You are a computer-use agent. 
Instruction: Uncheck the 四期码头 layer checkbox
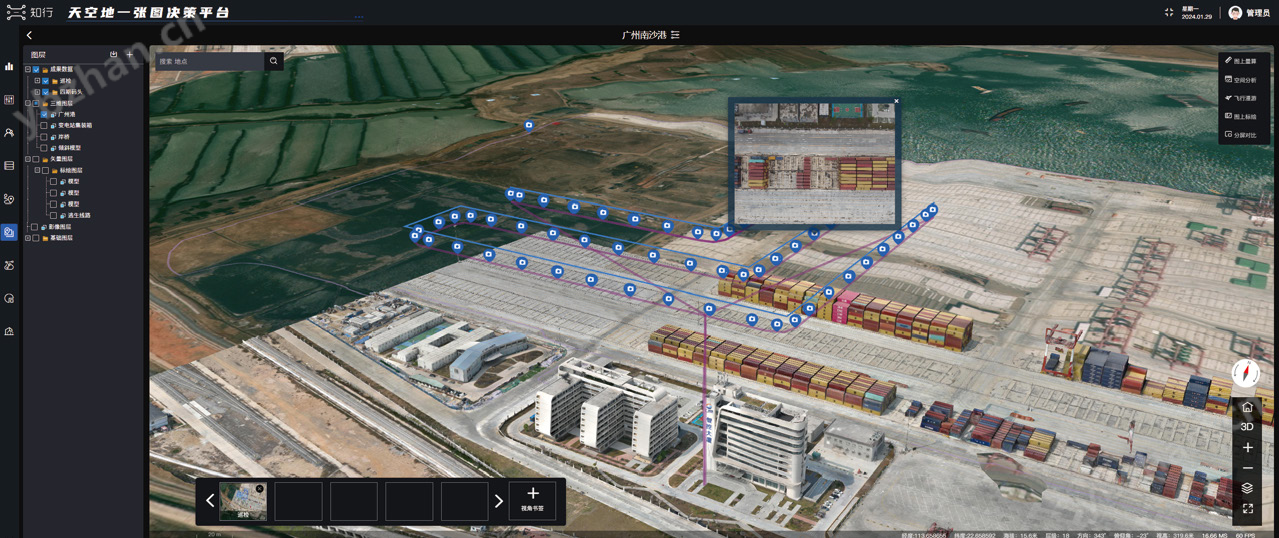click(x=46, y=92)
